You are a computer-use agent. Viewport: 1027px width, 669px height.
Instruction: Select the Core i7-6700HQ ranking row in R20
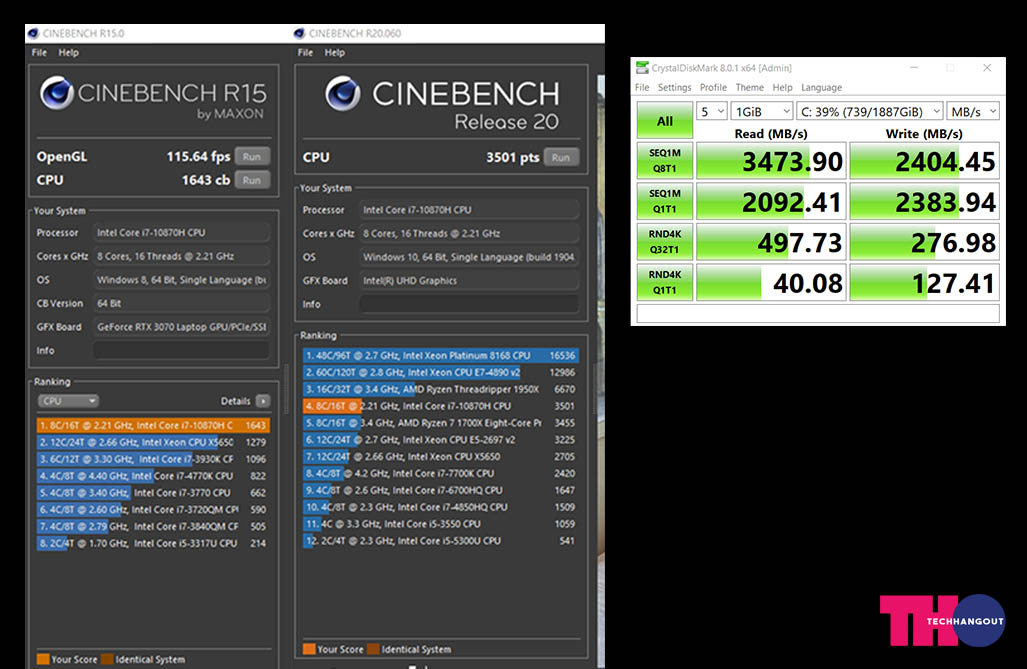(x=441, y=490)
